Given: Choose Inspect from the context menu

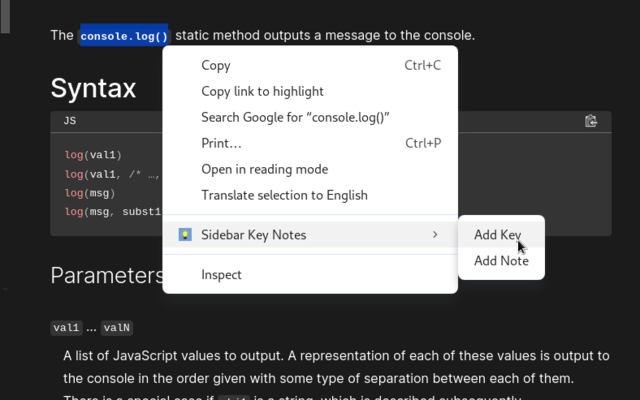Looking at the screenshot, I should tap(310, 275).
